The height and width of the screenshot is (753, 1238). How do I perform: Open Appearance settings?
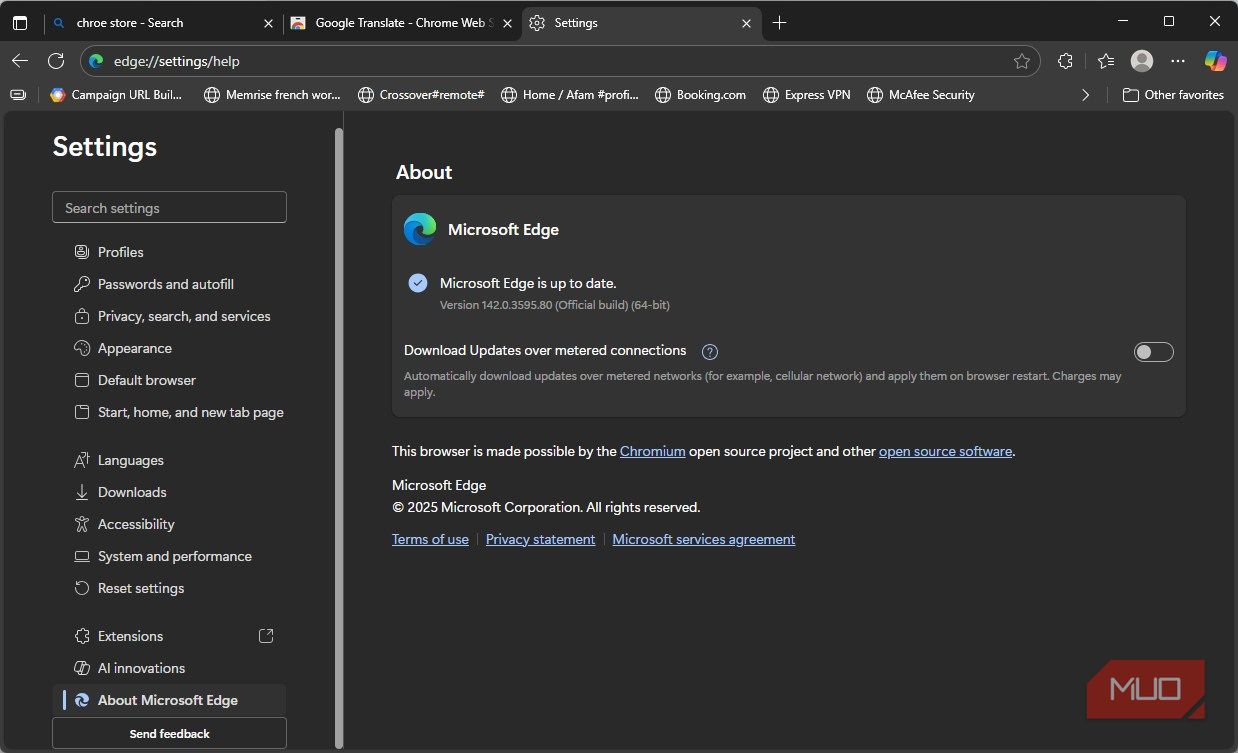[169, 348]
